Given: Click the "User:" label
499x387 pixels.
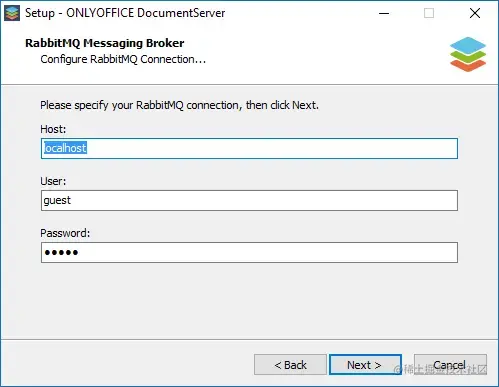Looking at the screenshot, I should pyautogui.click(x=53, y=181).
